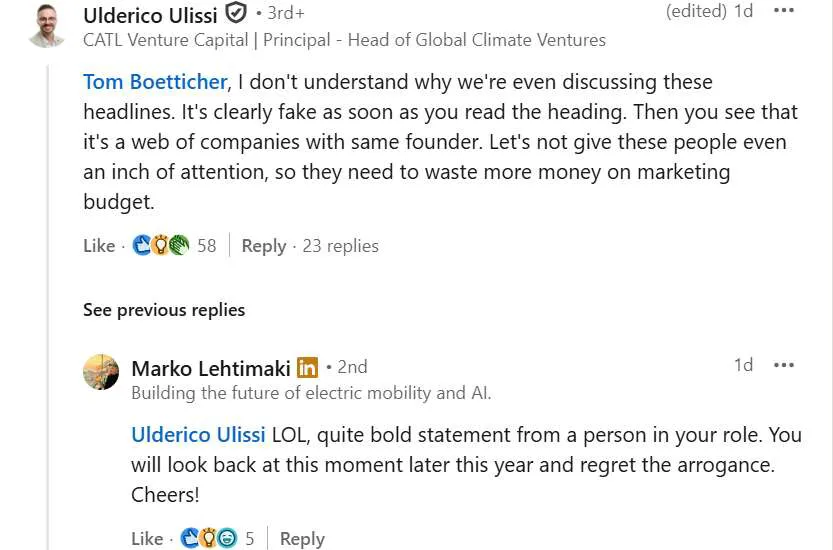Open Marko Lehtimaki's profile photo

coord(101,372)
